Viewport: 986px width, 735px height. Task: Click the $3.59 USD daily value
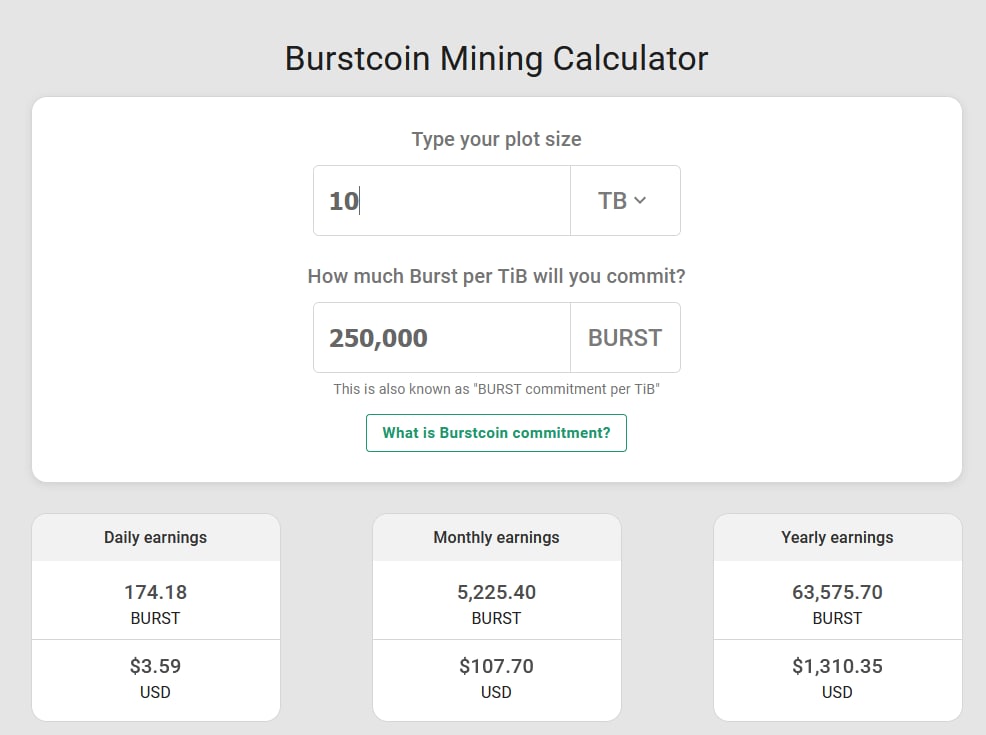(155, 666)
